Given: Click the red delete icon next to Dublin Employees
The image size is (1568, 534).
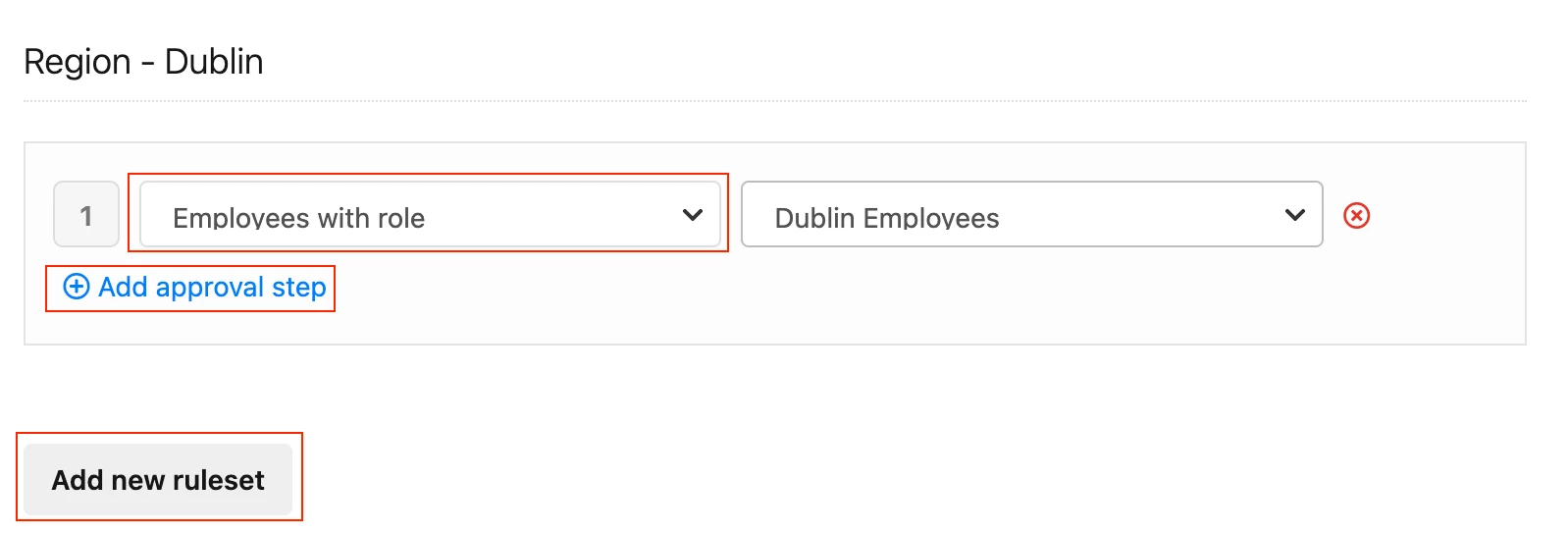Looking at the screenshot, I should [1356, 215].
